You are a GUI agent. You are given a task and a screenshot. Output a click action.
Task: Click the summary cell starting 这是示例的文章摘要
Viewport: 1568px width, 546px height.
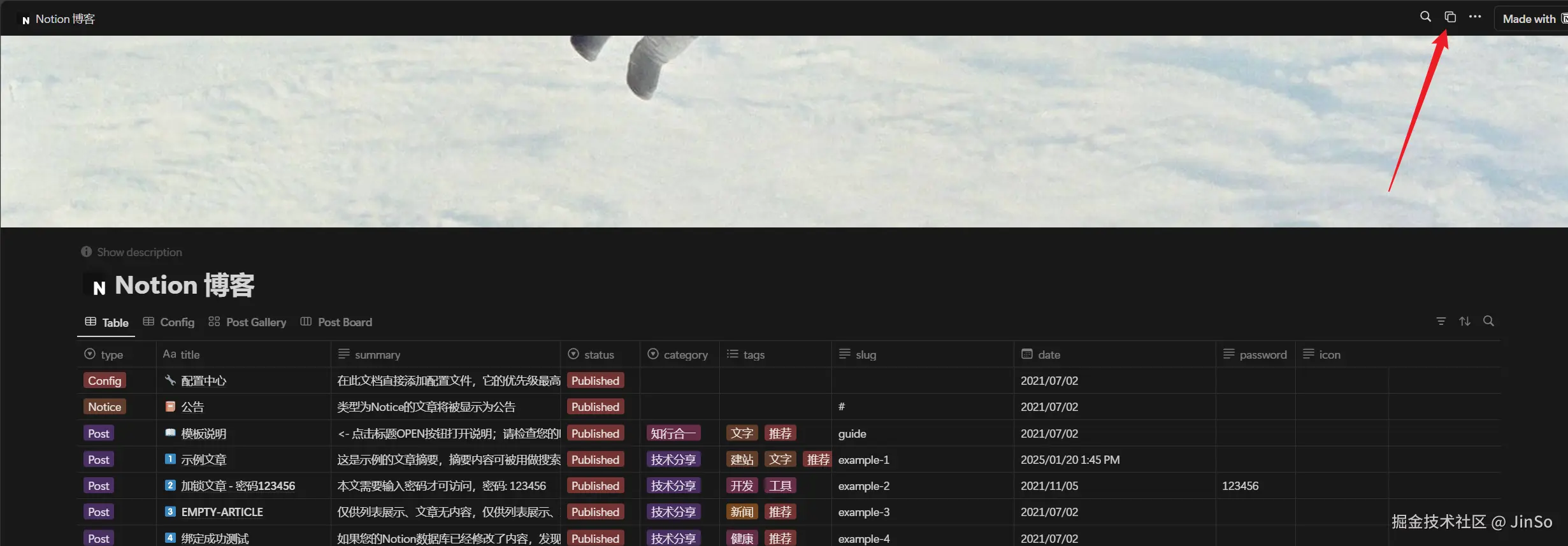click(x=446, y=459)
